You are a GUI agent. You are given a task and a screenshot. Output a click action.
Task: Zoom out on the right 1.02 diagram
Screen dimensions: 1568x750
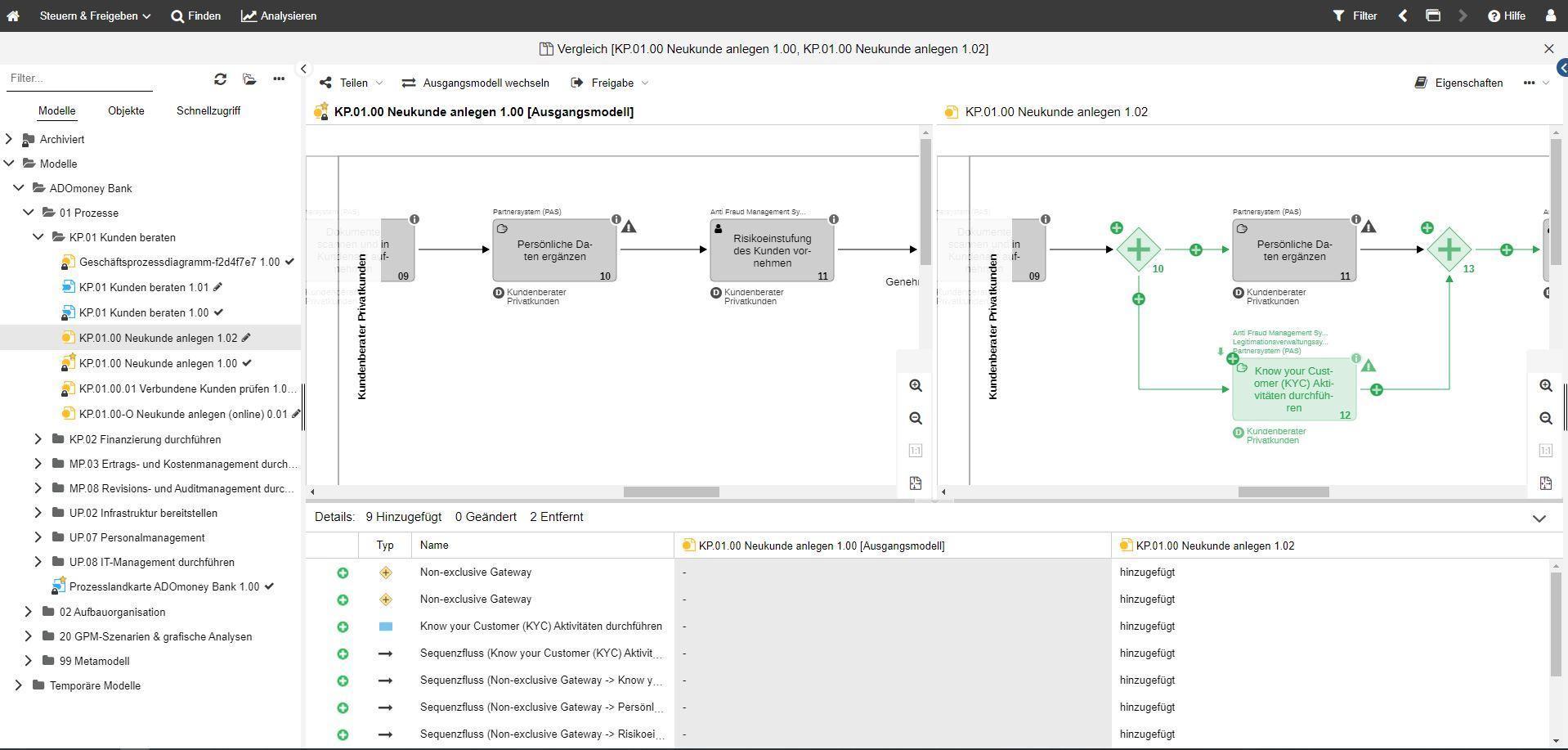1546,418
